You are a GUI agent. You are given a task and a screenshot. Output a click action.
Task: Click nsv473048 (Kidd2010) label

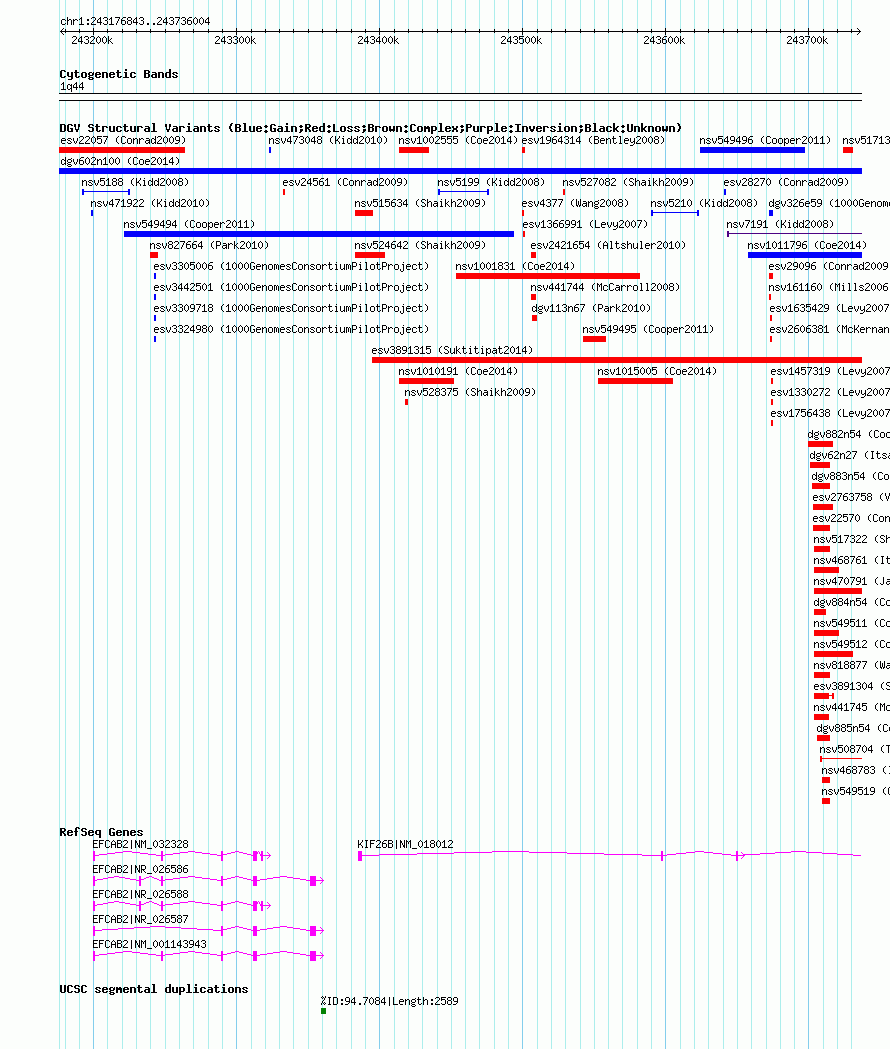tap(328, 140)
